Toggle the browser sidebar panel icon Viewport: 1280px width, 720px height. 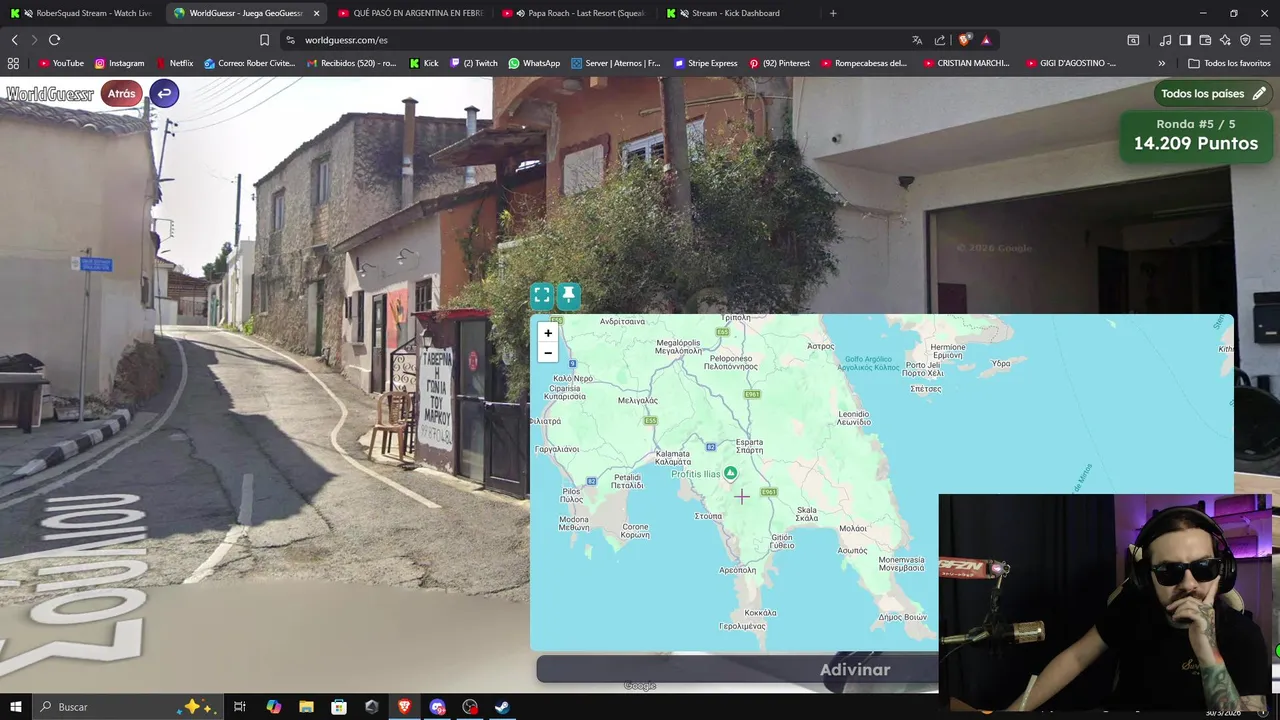point(1185,40)
